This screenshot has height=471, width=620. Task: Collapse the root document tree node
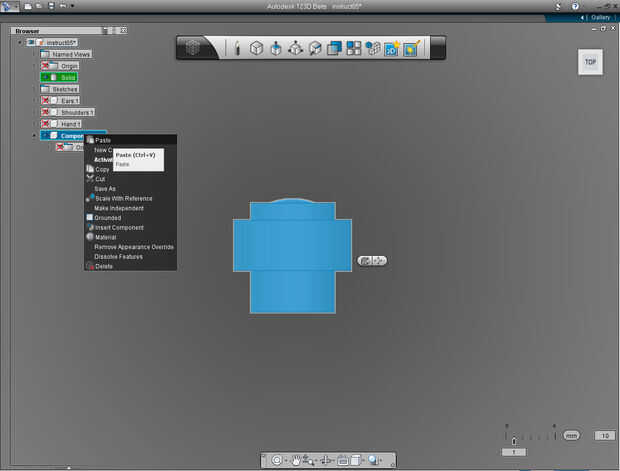[x=20, y=42]
